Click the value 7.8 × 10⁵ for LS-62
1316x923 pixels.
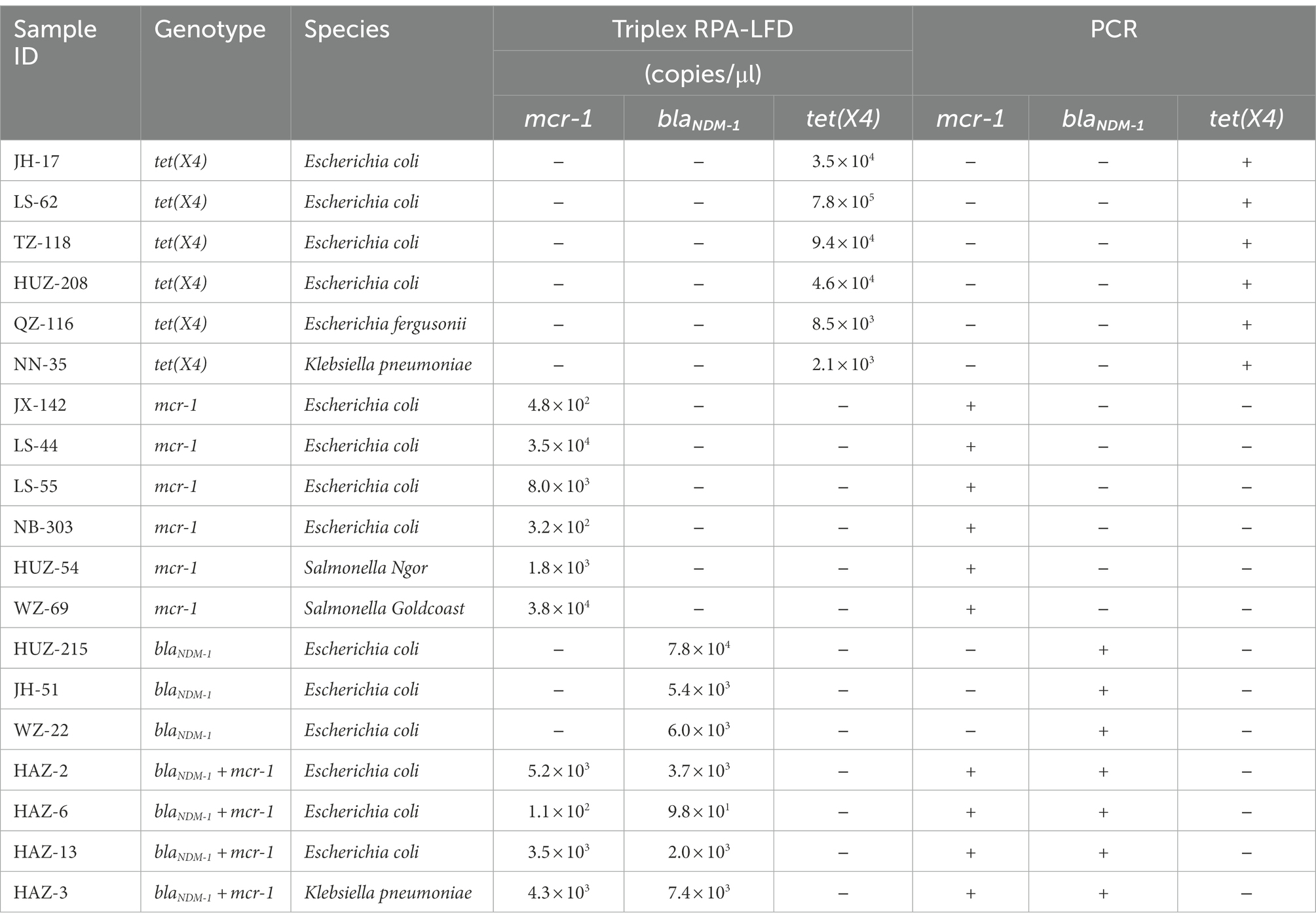(x=843, y=202)
